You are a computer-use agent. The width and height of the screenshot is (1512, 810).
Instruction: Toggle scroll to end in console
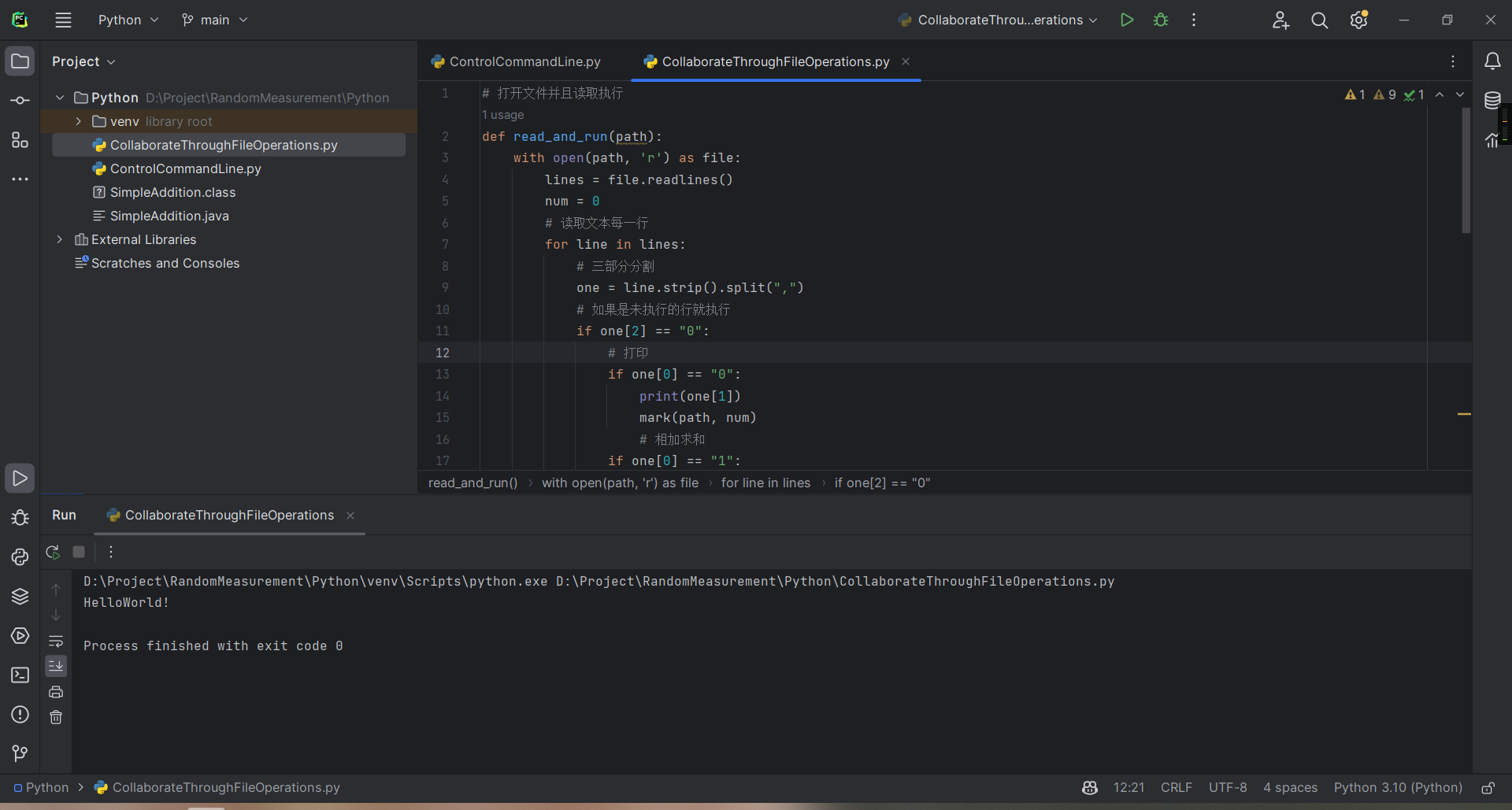[x=56, y=666]
